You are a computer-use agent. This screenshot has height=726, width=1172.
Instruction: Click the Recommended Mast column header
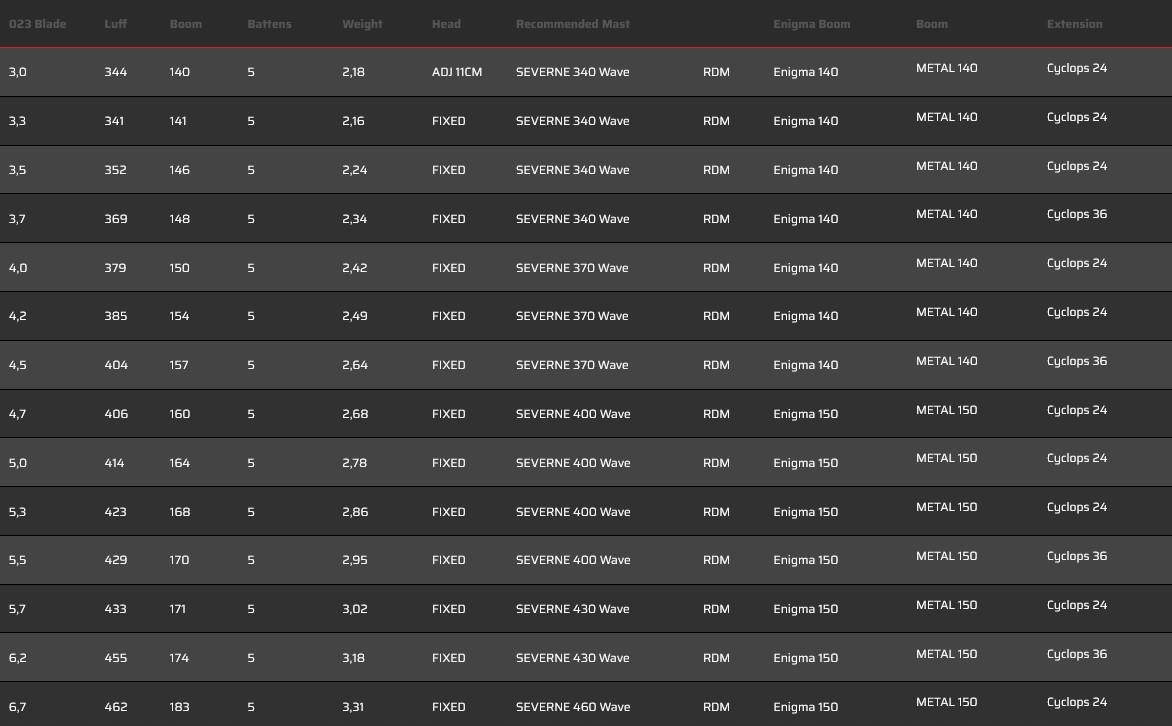(x=572, y=24)
